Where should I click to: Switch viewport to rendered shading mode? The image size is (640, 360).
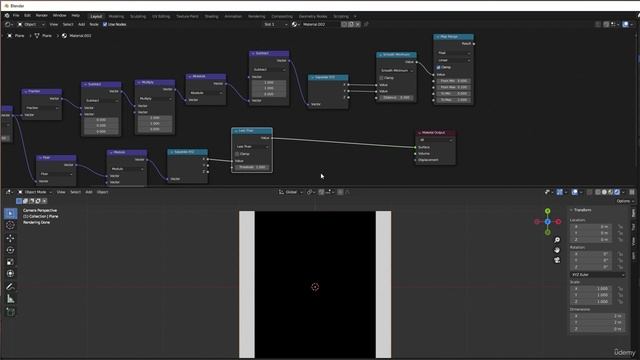(x=617, y=192)
